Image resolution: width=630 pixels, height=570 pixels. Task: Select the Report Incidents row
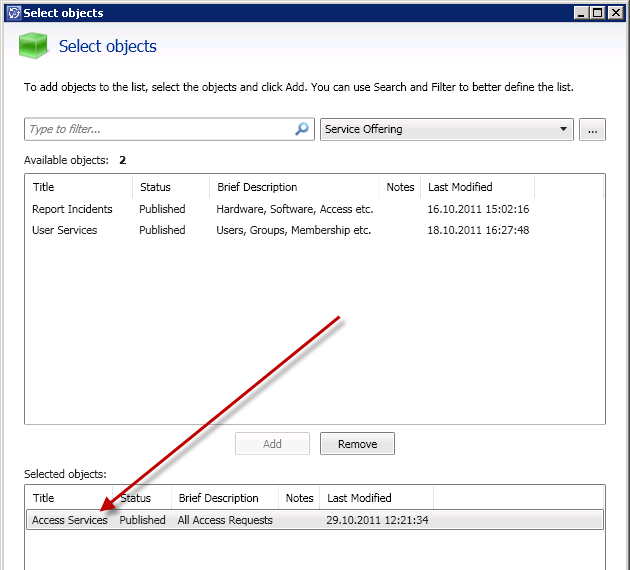tap(72, 209)
